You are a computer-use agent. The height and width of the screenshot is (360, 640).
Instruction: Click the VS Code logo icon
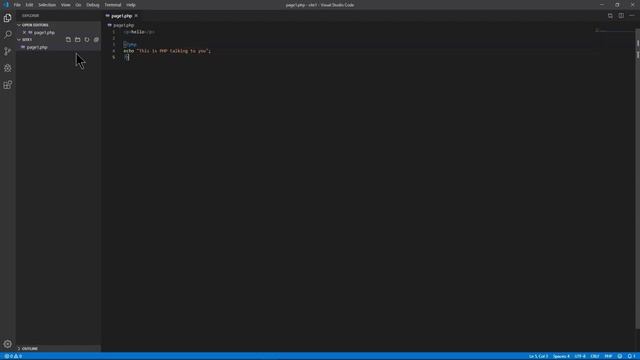pyautogui.click(x=6, y=5)
